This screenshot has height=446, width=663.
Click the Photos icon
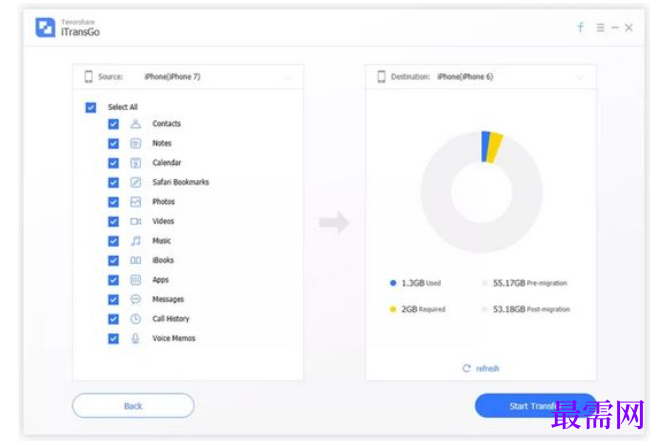click(135, 202)
